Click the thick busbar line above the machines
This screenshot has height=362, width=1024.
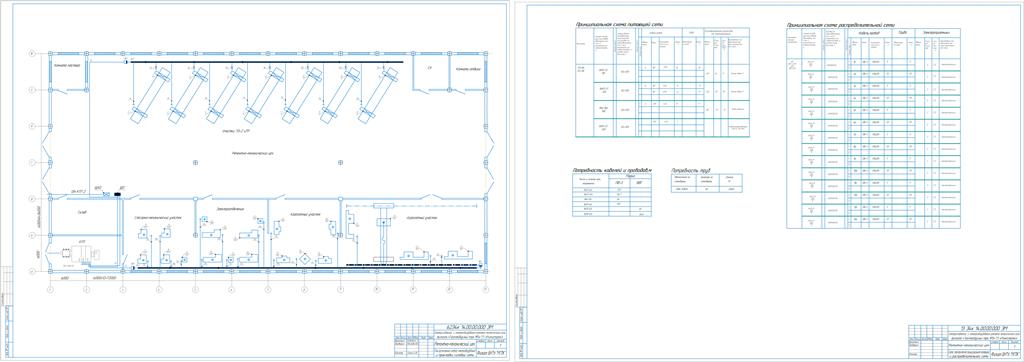pos(266,61)
